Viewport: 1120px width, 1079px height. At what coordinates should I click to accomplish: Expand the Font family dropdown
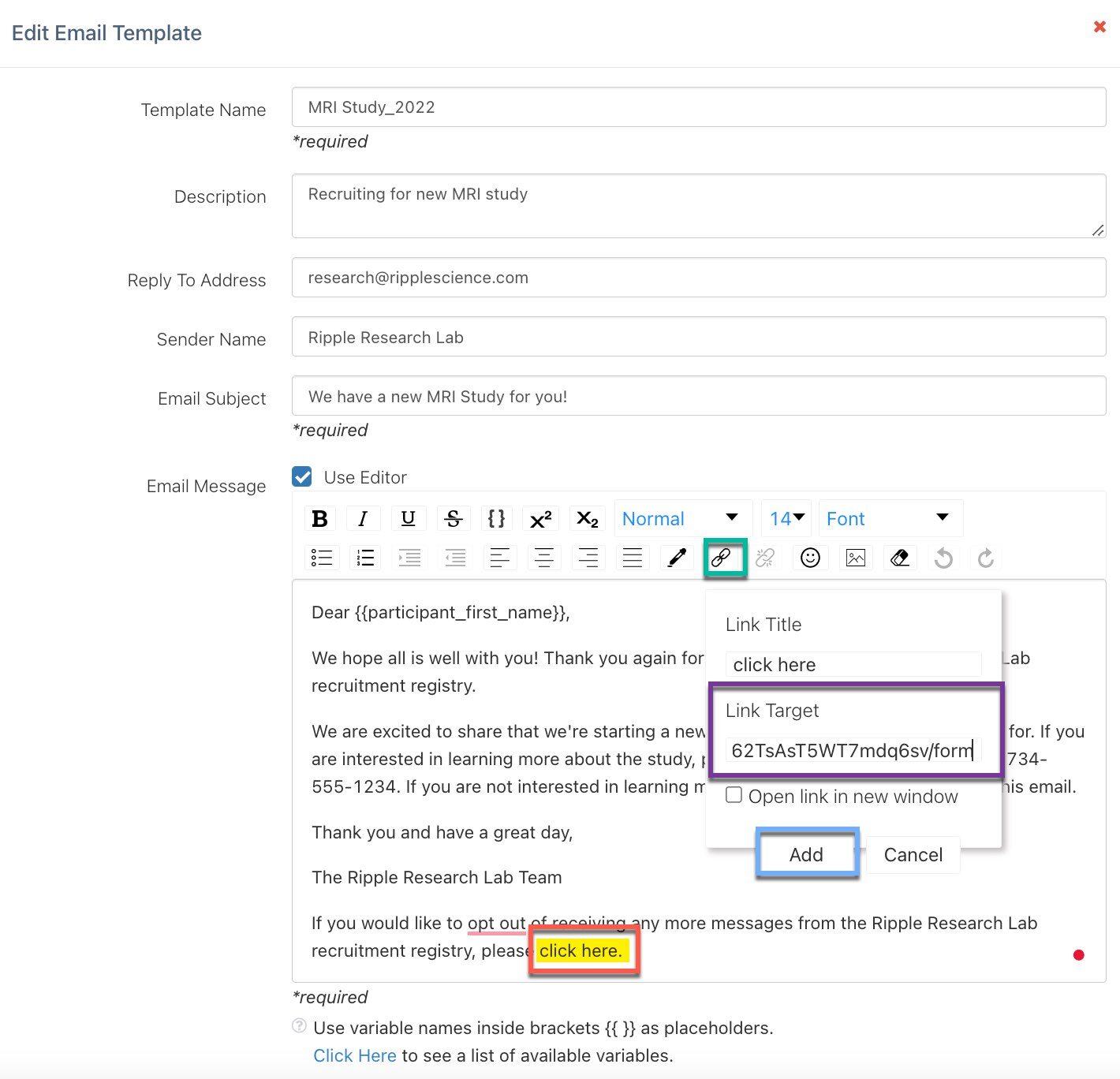(889, 518)
